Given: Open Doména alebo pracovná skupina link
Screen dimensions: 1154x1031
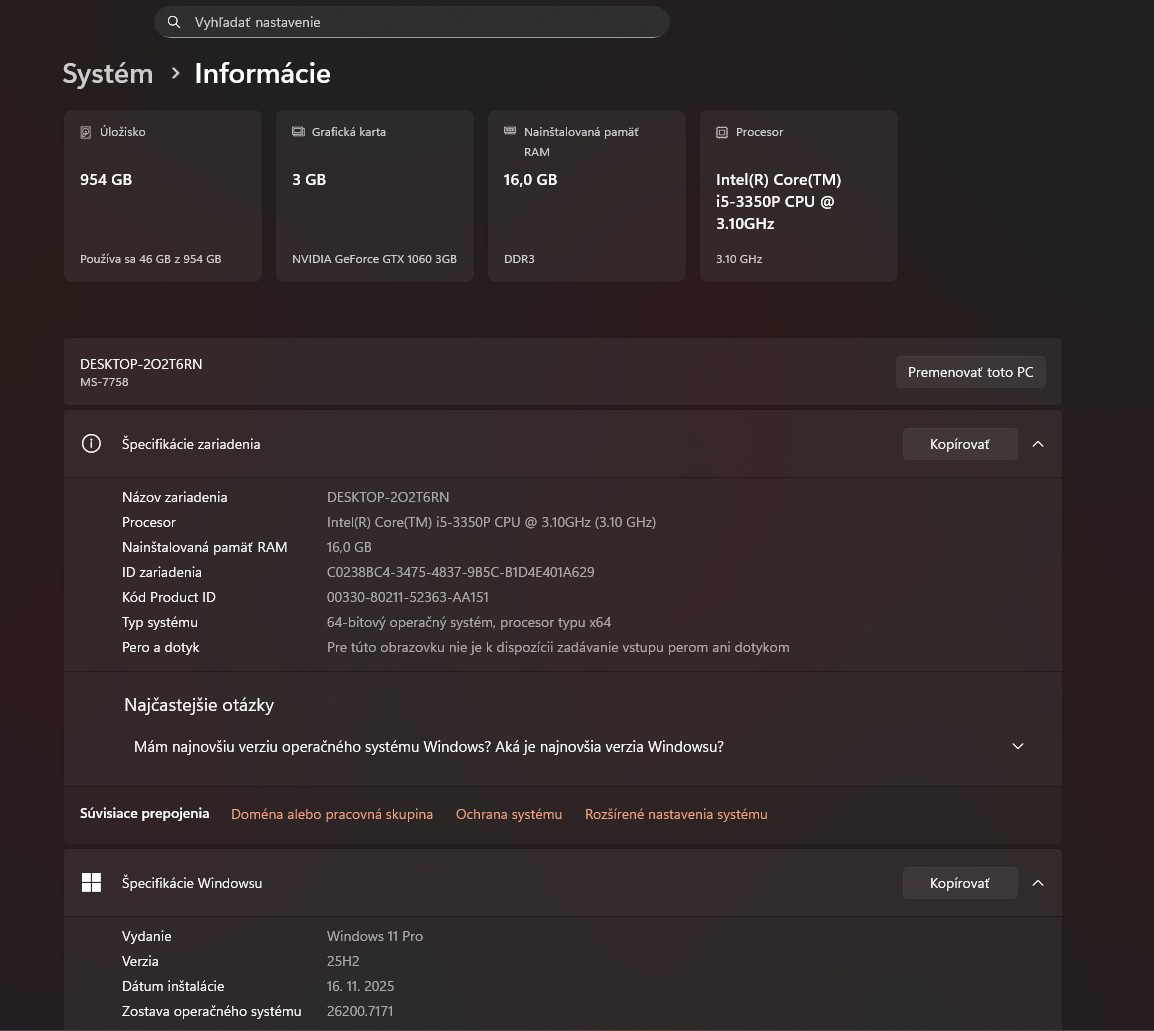Looking at the screenshot, I should click(x=332, y=814).
